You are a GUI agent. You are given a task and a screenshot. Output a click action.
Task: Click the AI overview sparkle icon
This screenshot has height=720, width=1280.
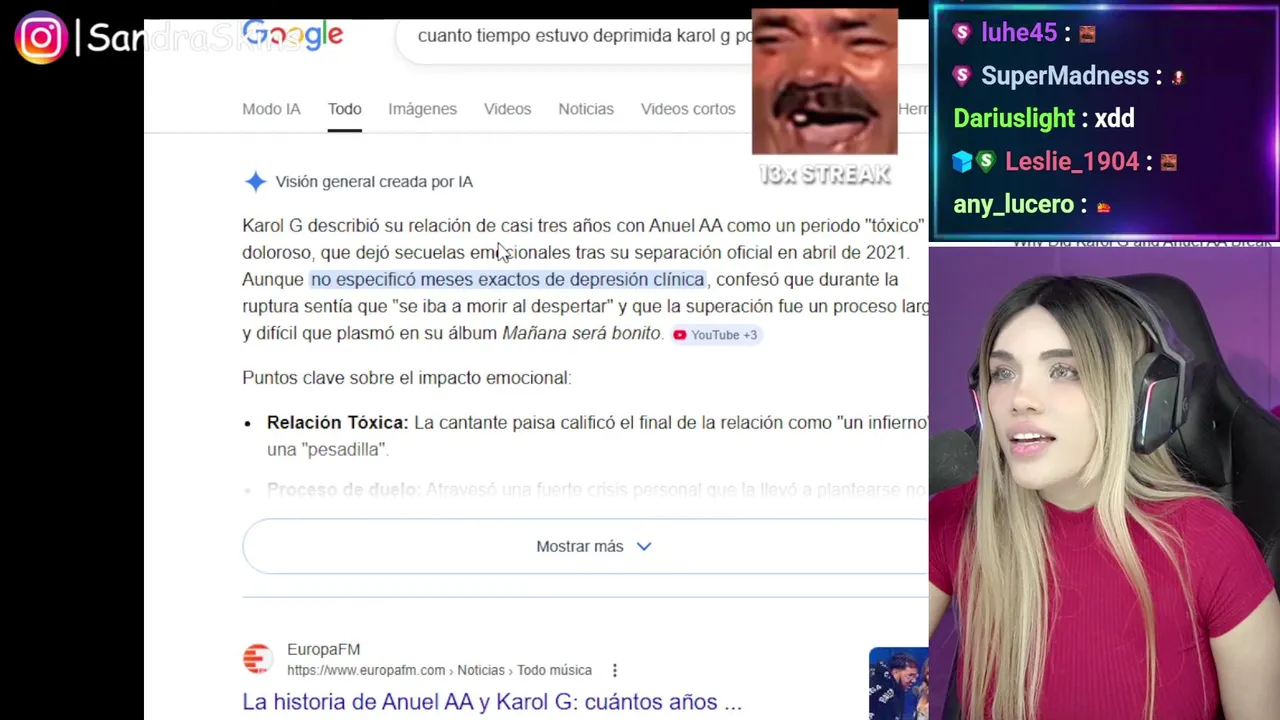255,181
